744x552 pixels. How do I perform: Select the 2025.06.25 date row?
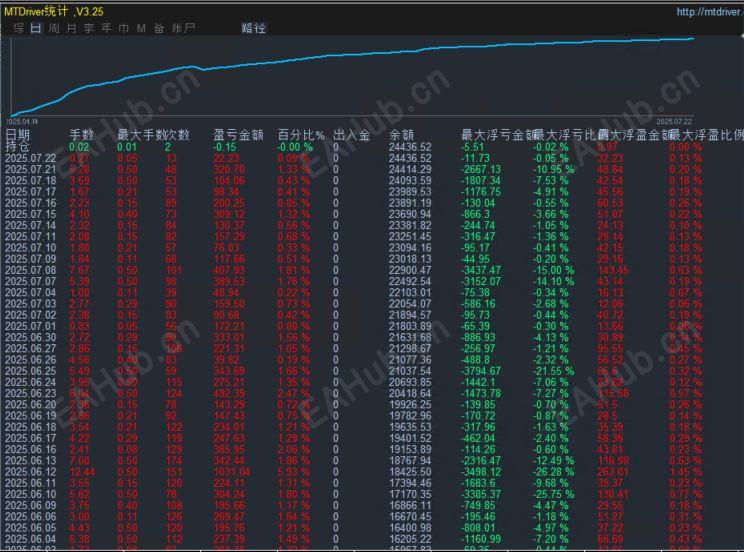point(30,371)
